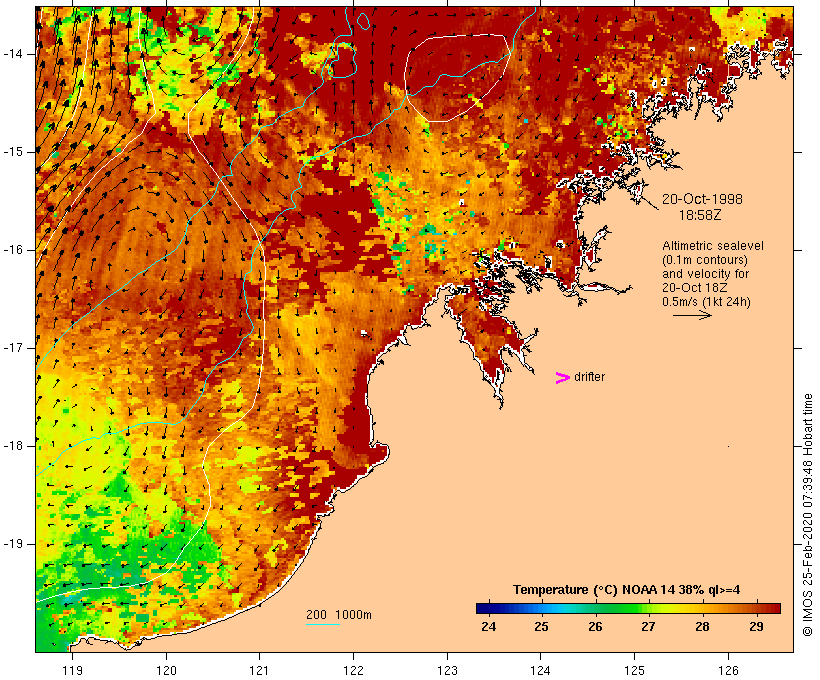Click the longitude label '124'

coord(540,670)
